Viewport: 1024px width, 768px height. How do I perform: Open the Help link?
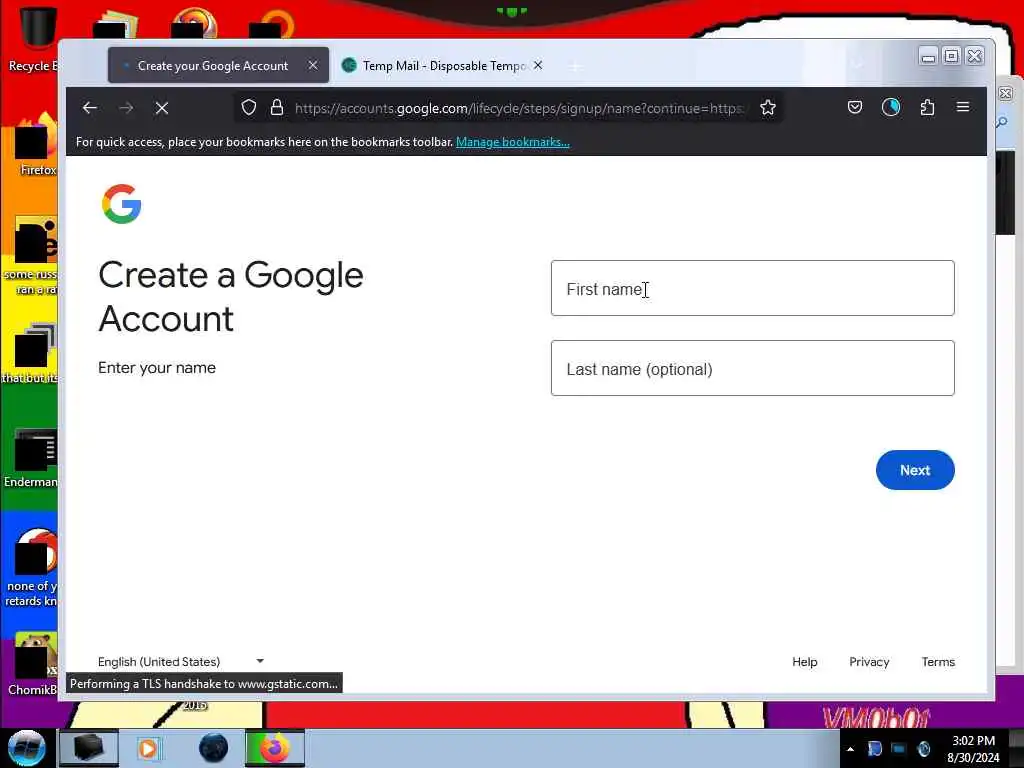click(x=805, y=662)
